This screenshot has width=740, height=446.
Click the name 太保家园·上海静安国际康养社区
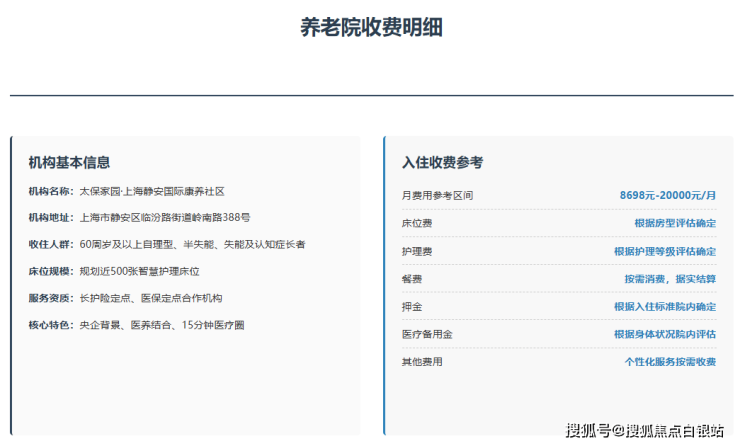(152, 192)
